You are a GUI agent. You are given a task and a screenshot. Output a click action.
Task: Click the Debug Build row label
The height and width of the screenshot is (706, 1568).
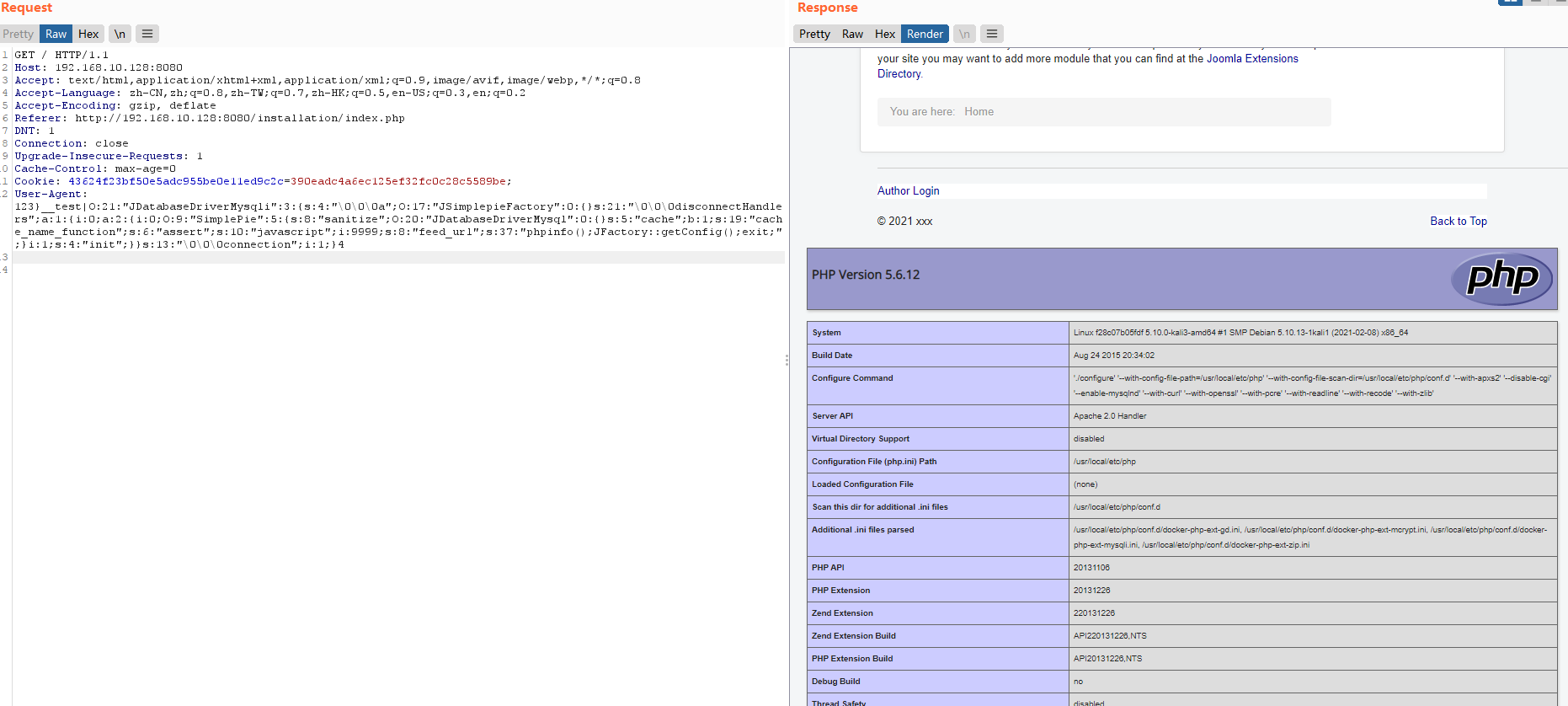click(x=835, y=682)
